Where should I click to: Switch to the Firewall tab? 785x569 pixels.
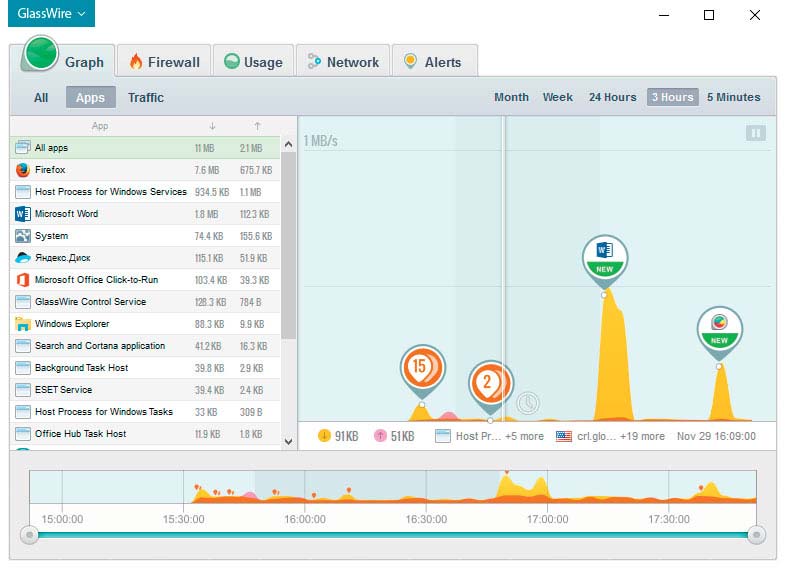tap(164, 62)
